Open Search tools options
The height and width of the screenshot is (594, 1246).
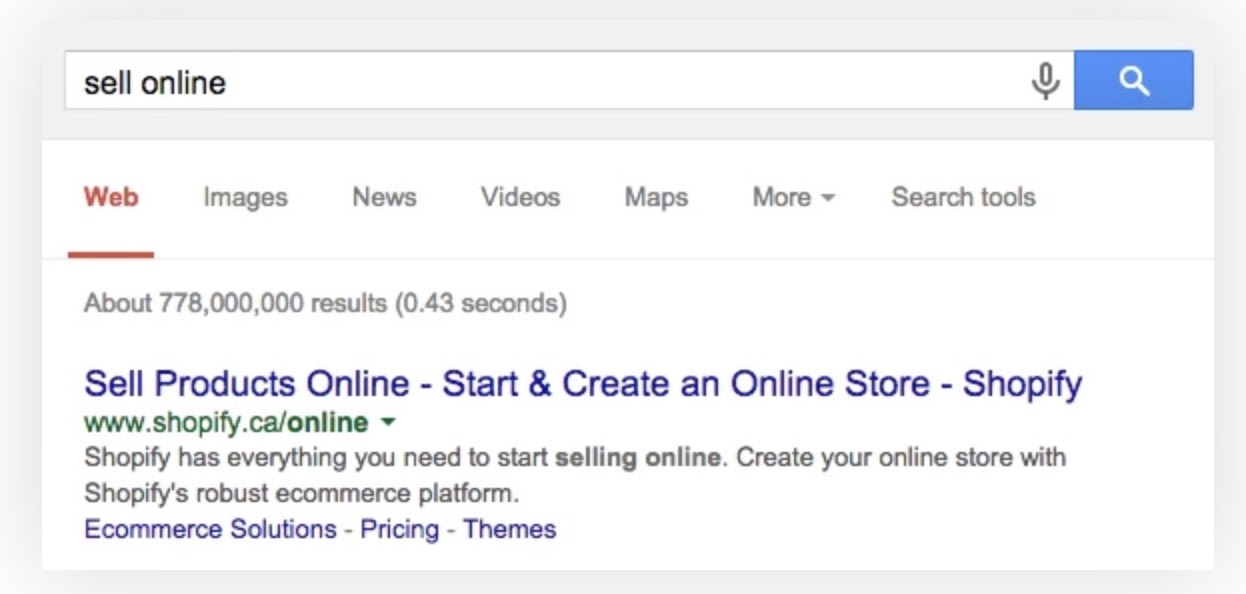point(963,198)
